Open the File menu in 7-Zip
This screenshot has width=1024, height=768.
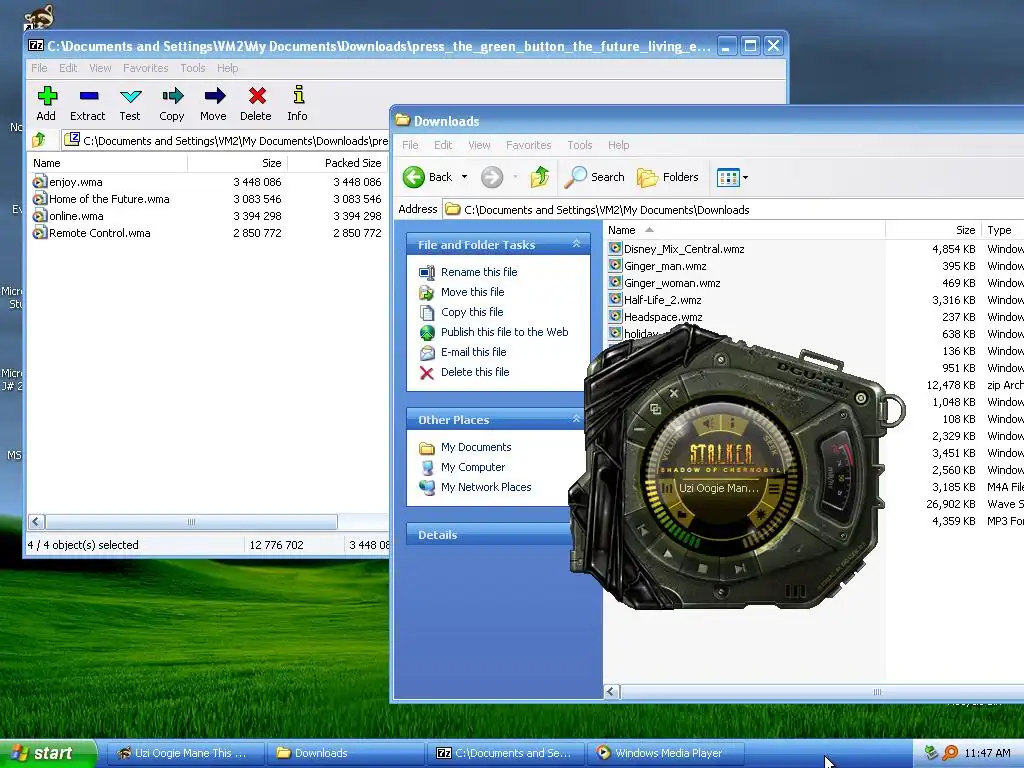pos(39,68)
